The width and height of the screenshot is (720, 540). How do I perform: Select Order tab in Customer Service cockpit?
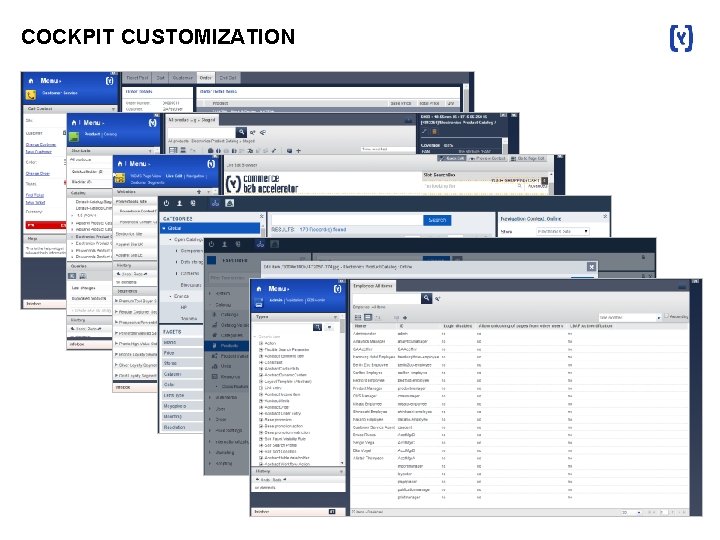click(206, 78)
